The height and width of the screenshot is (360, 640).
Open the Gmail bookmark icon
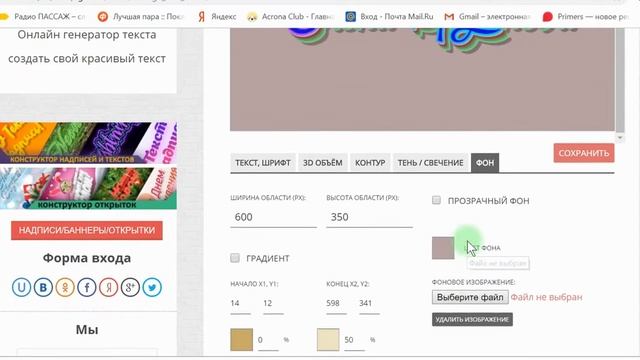point(449,17)
